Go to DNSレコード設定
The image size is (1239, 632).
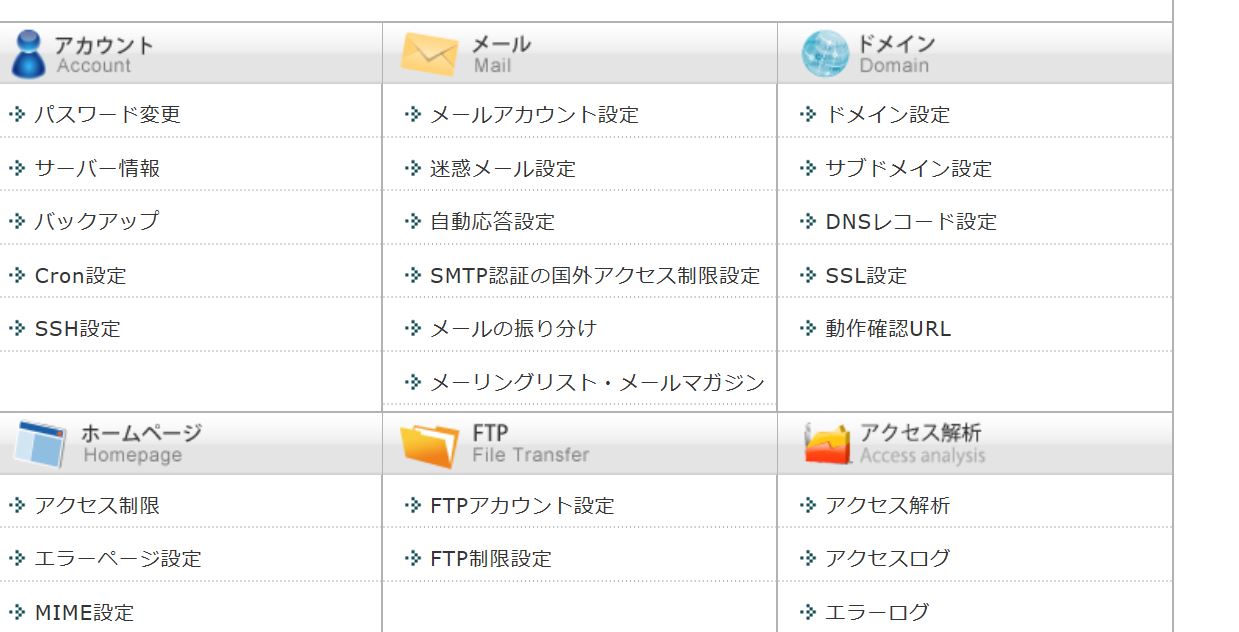pyautogui.click(x=911, y=221)
